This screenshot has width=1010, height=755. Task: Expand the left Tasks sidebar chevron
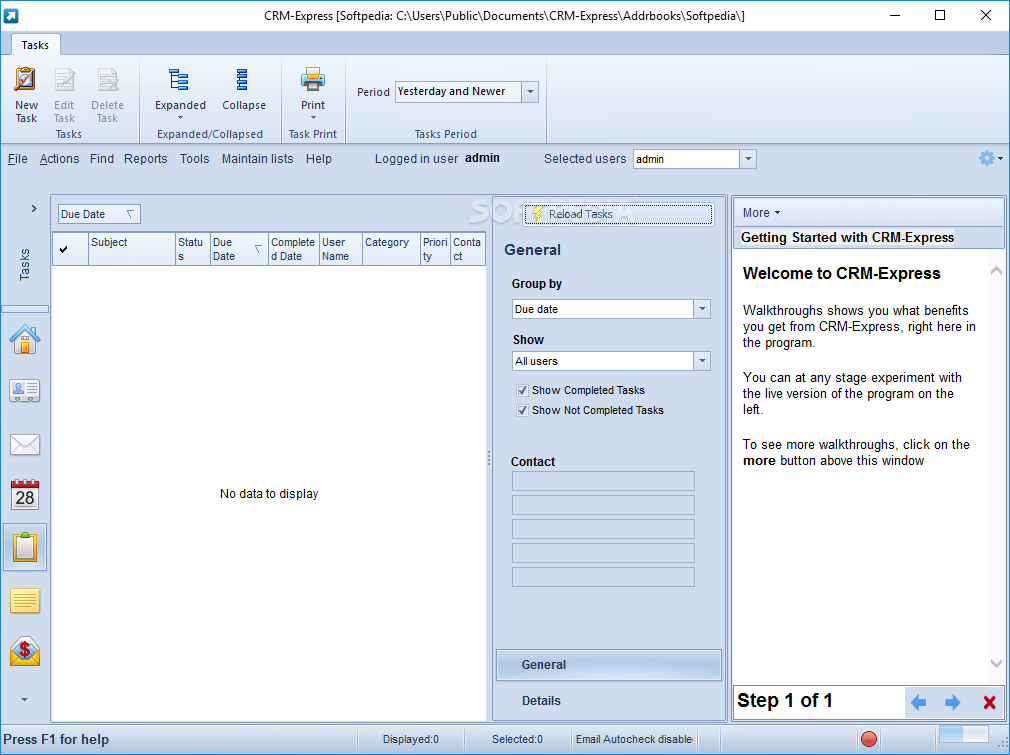(34, 209)
